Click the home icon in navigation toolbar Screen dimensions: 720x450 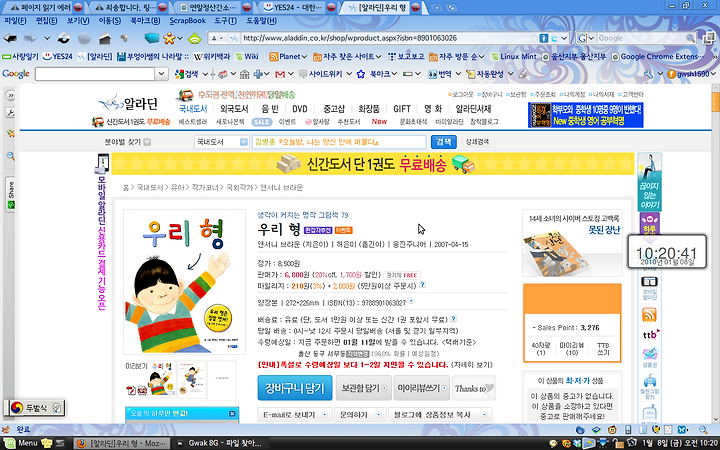tap(105, 39)
